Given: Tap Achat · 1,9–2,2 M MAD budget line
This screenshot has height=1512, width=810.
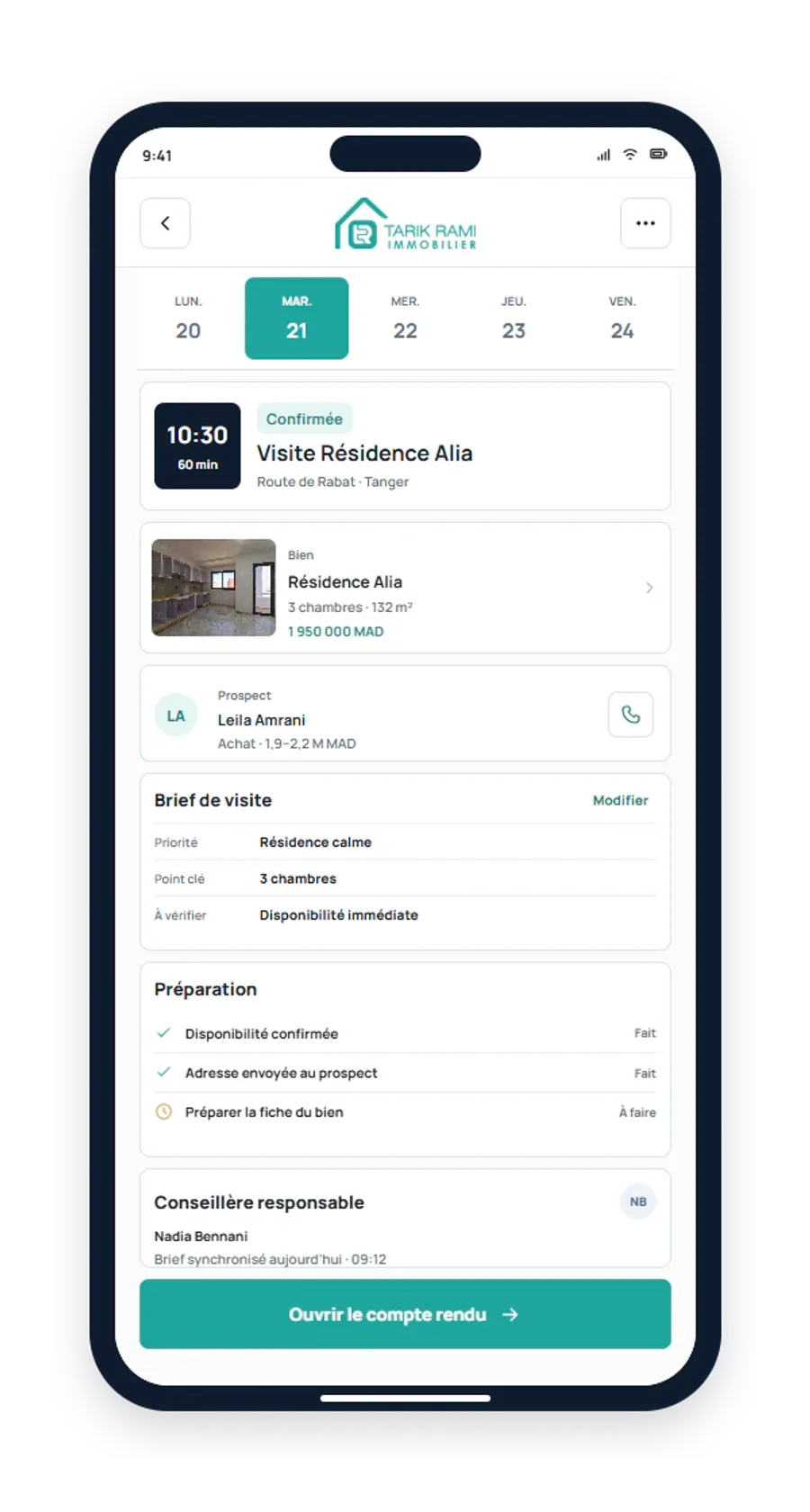Looking at the screenshot, I should (287, 743).
